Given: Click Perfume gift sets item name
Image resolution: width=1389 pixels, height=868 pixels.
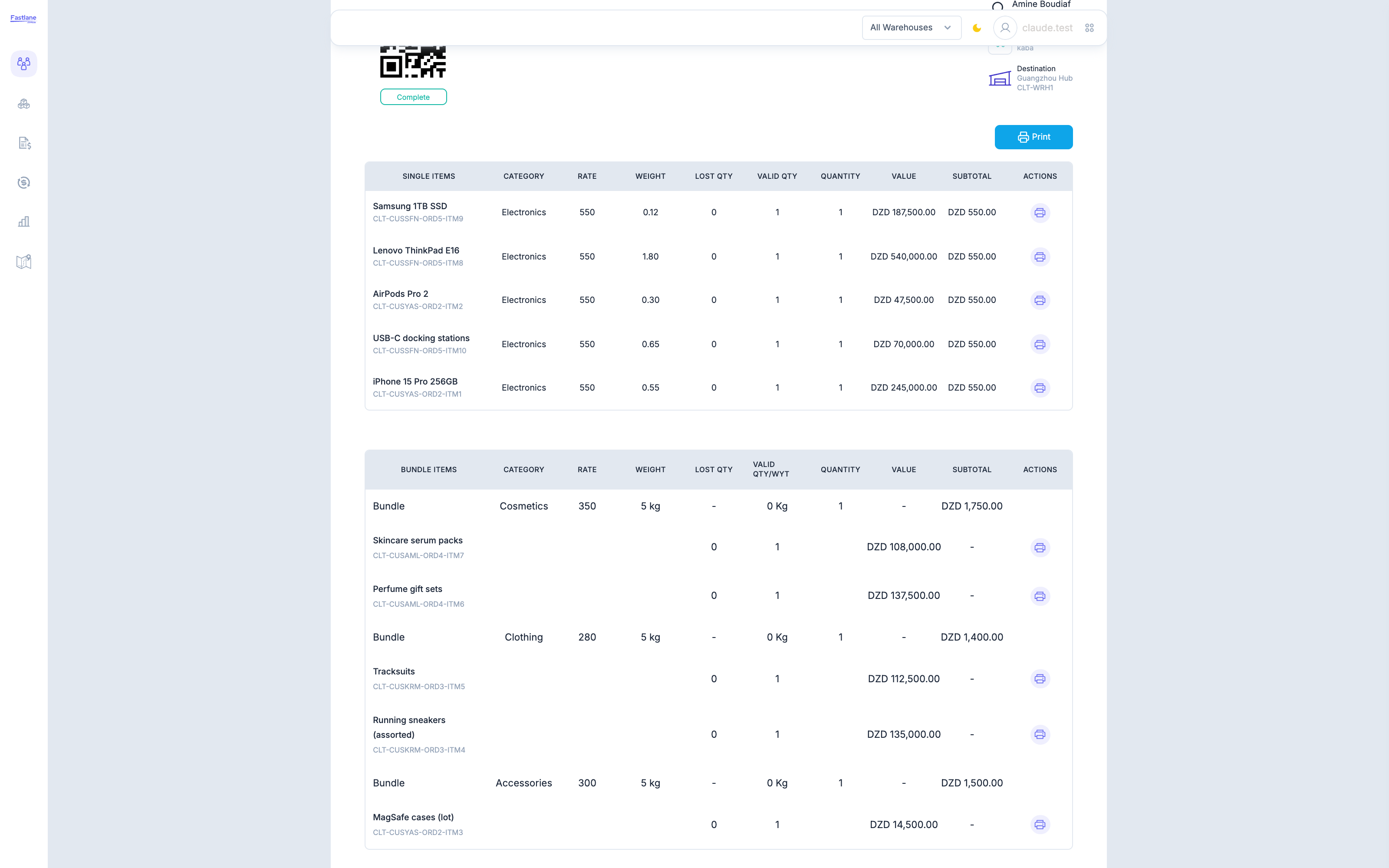Looking at the screenshot, I should (408, 589).
